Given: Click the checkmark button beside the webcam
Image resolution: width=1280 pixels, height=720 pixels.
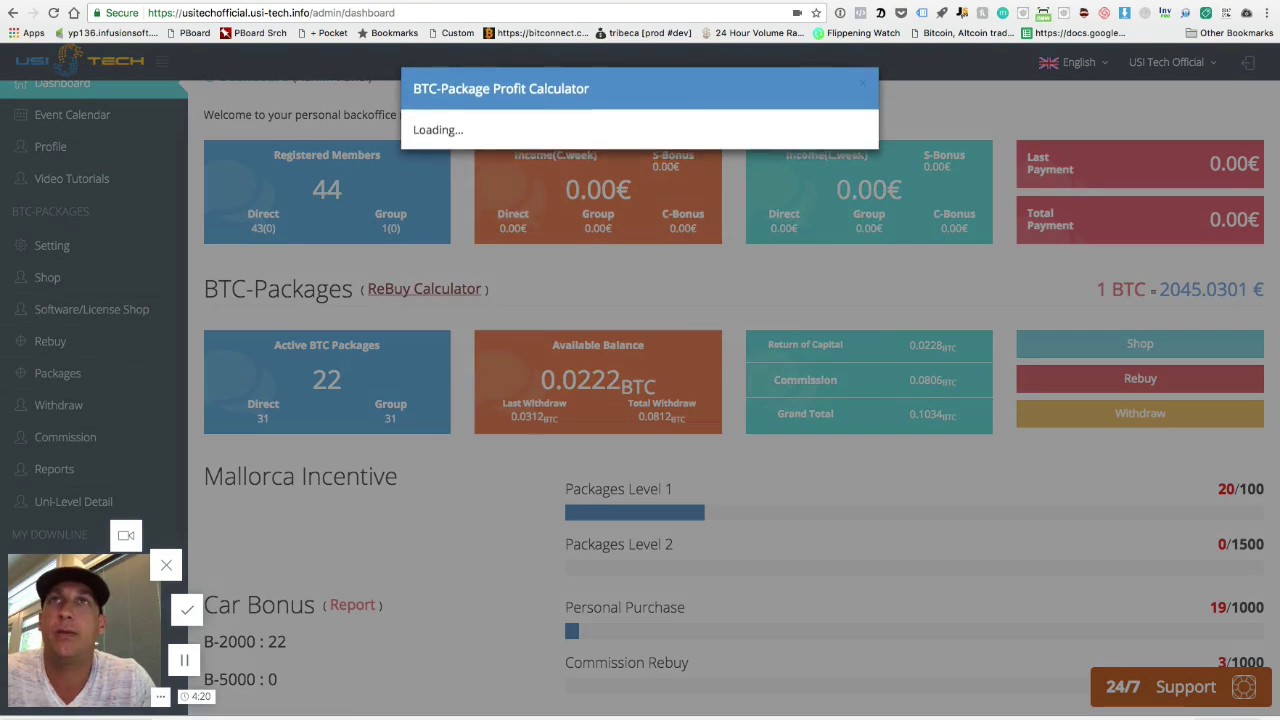Looking at the screenshot, I should [187, 609].
